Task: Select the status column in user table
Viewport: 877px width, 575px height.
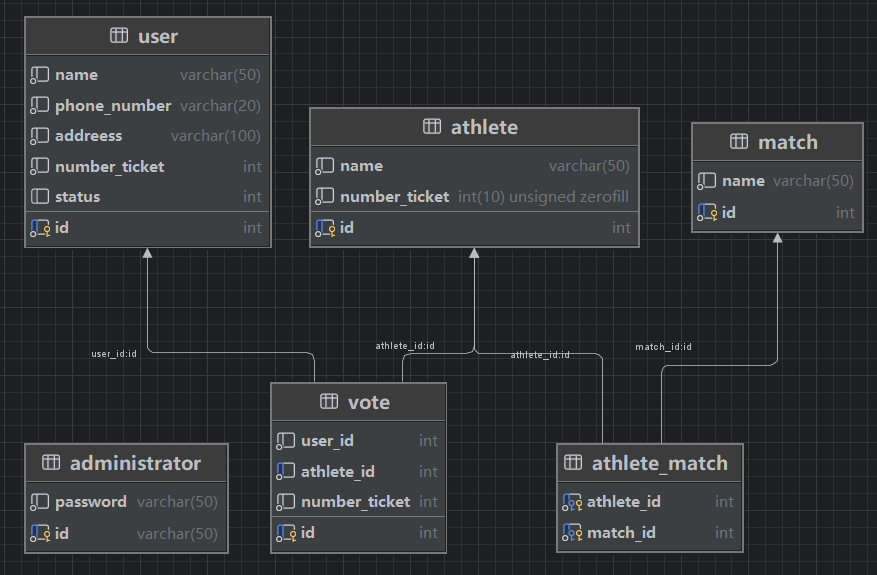Action: pos(78,197)
